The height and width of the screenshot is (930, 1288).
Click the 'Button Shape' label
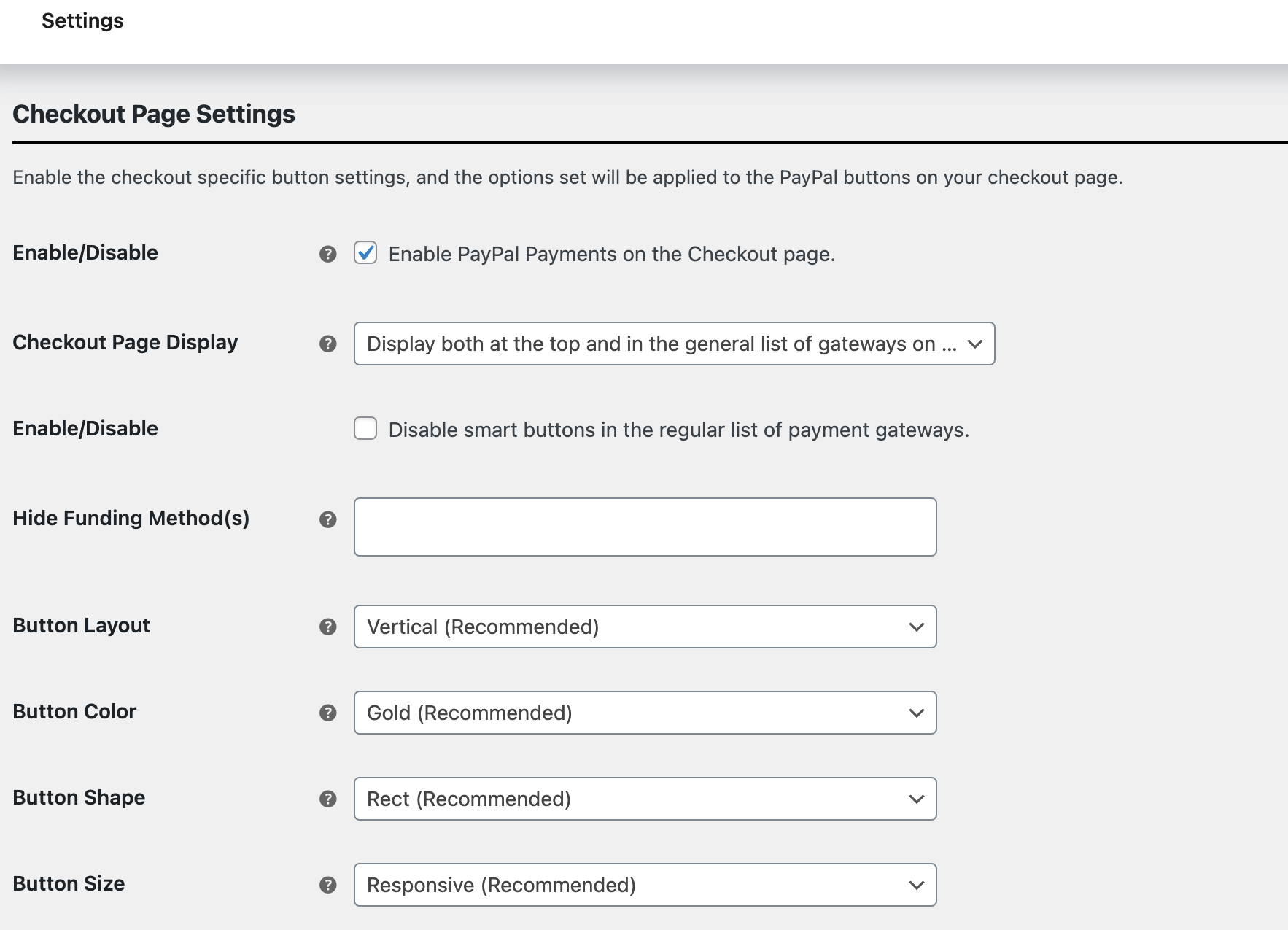pos(79,798)
